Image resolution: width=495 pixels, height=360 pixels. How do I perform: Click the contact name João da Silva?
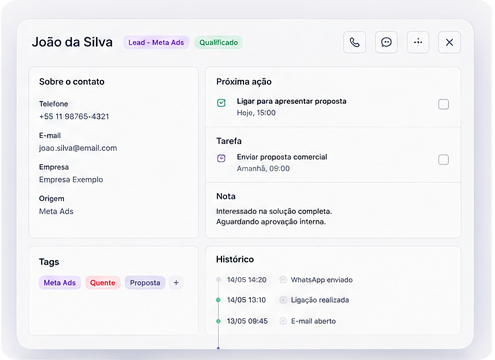[72, 42]
